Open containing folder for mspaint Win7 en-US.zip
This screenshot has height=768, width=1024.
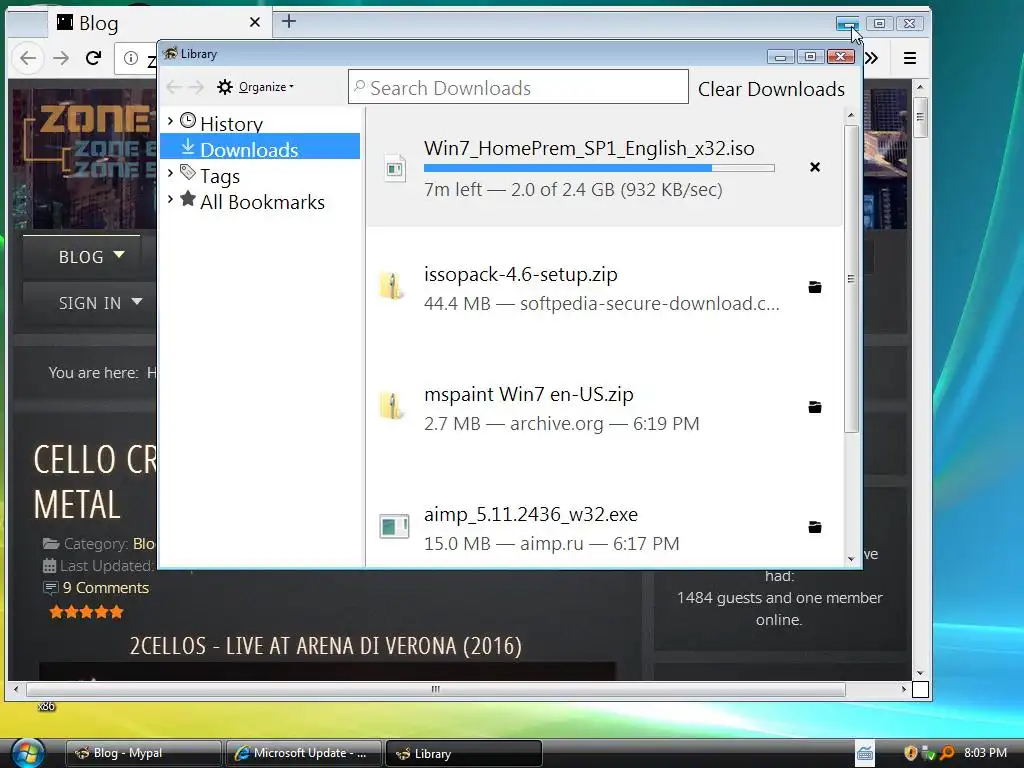point(814,408)
